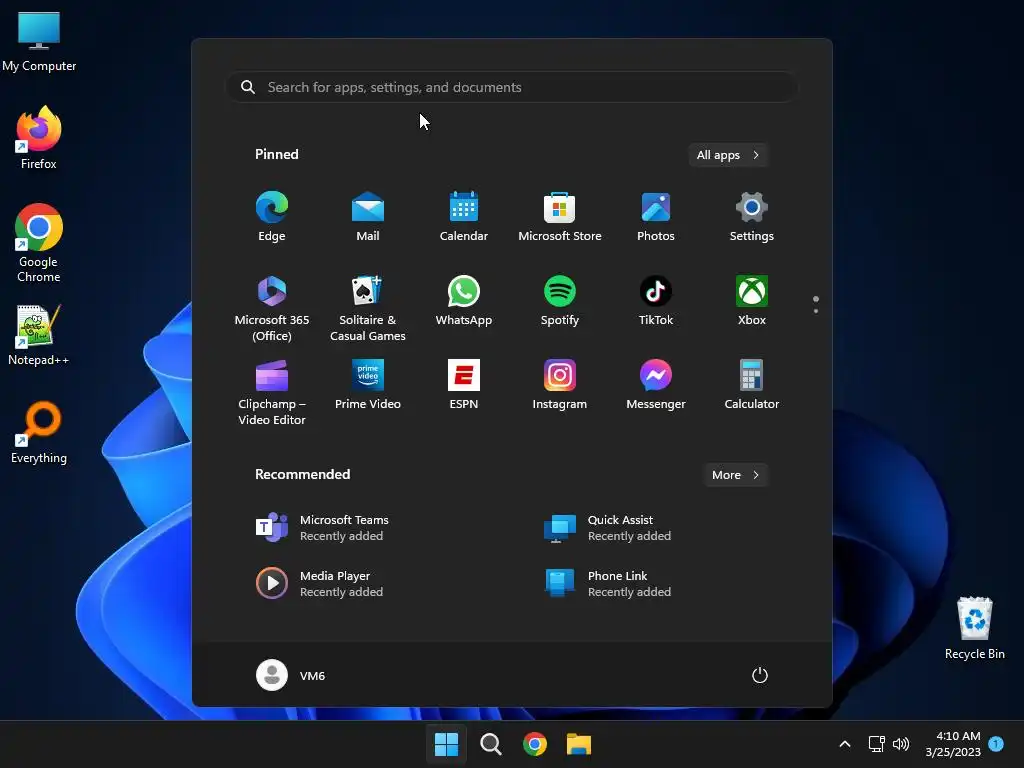Image resolution: width=1024 pixels, height=768 pixels.
Task: Open Microsoft Store
Action: [560, 217]
